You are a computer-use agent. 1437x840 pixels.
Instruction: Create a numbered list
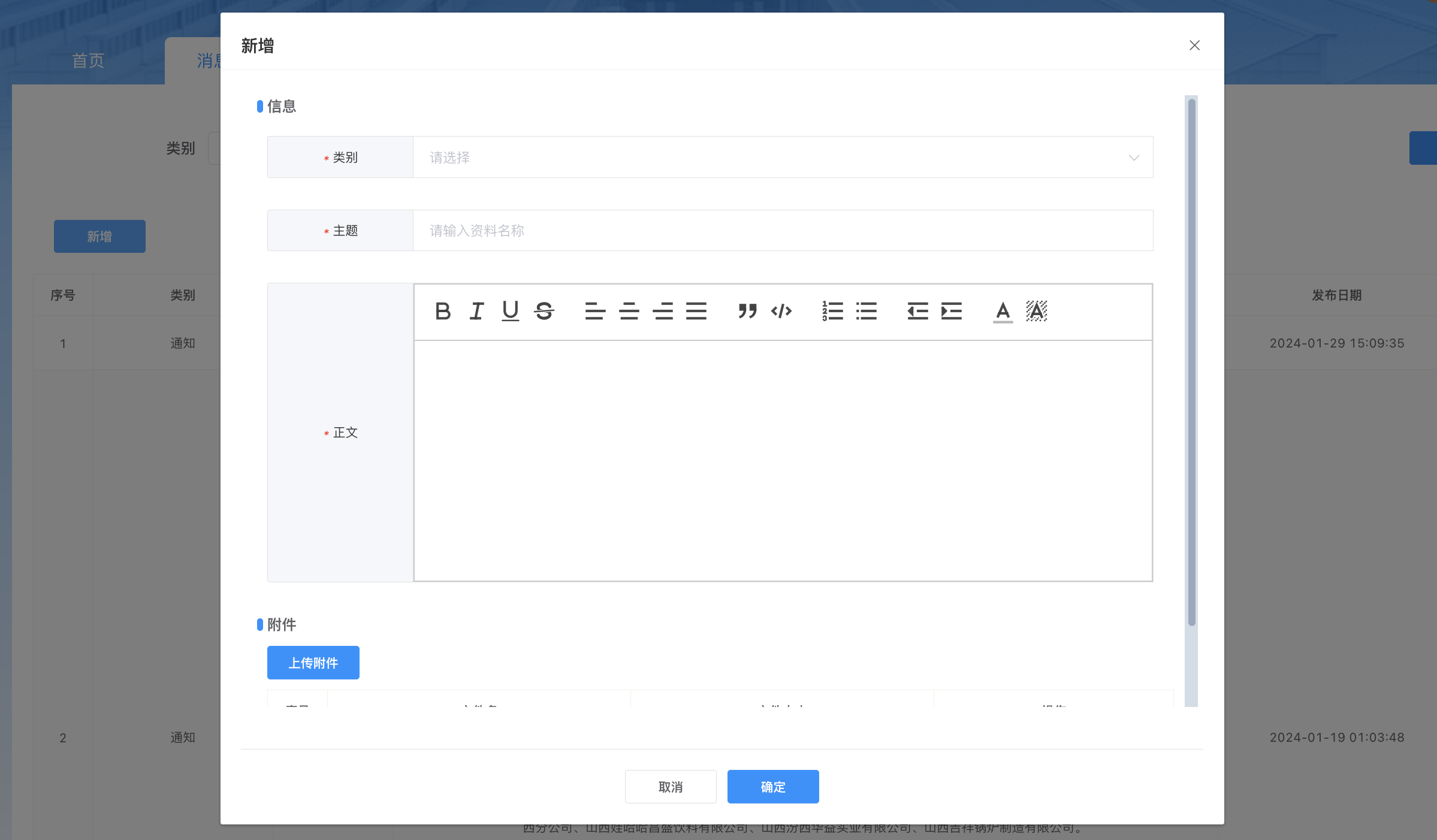pyautogui.click(x=832, y=311)
